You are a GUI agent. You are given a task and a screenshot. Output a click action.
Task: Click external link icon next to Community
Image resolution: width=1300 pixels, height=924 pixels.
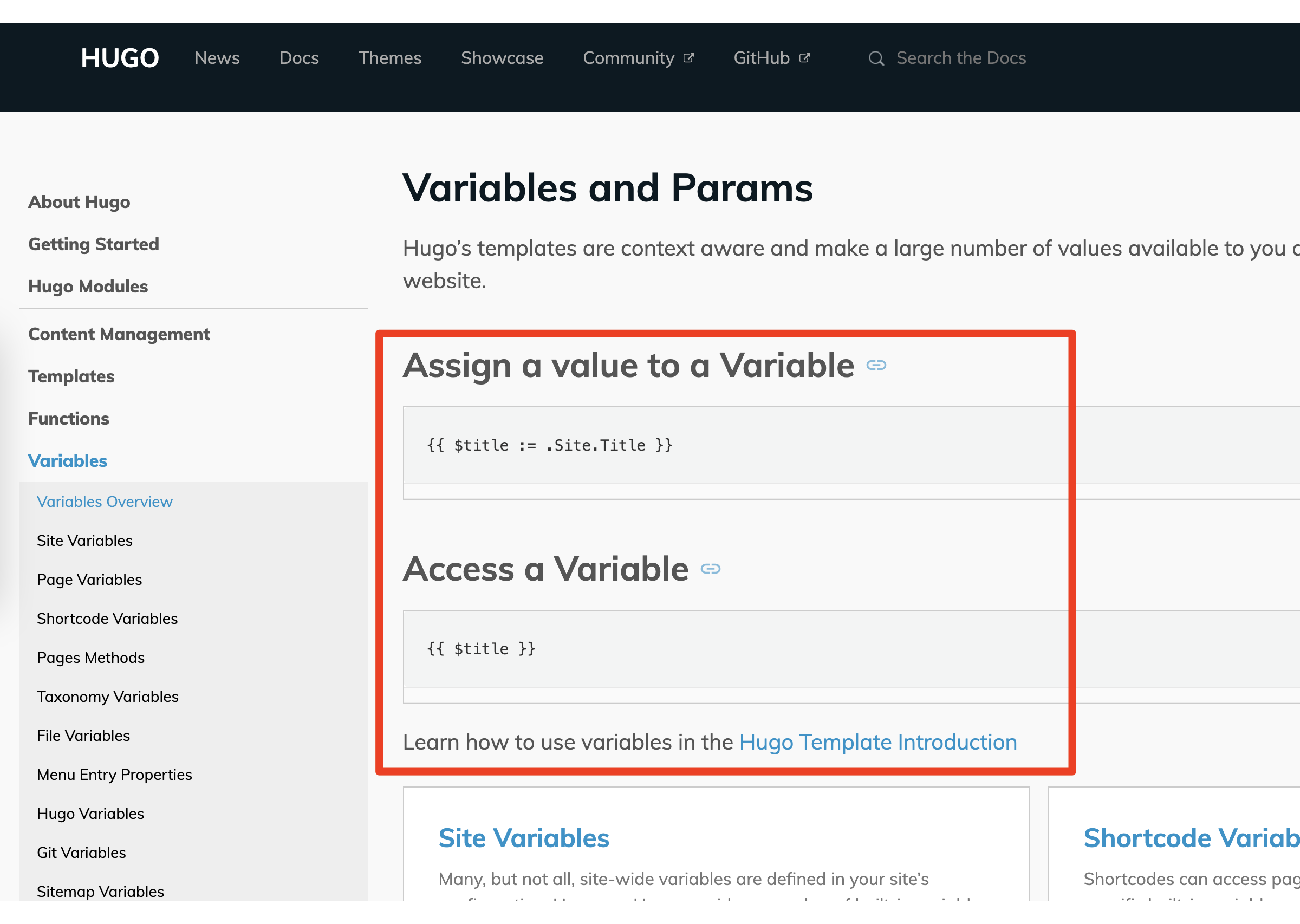pyautogui.click(x=688, y=58)
